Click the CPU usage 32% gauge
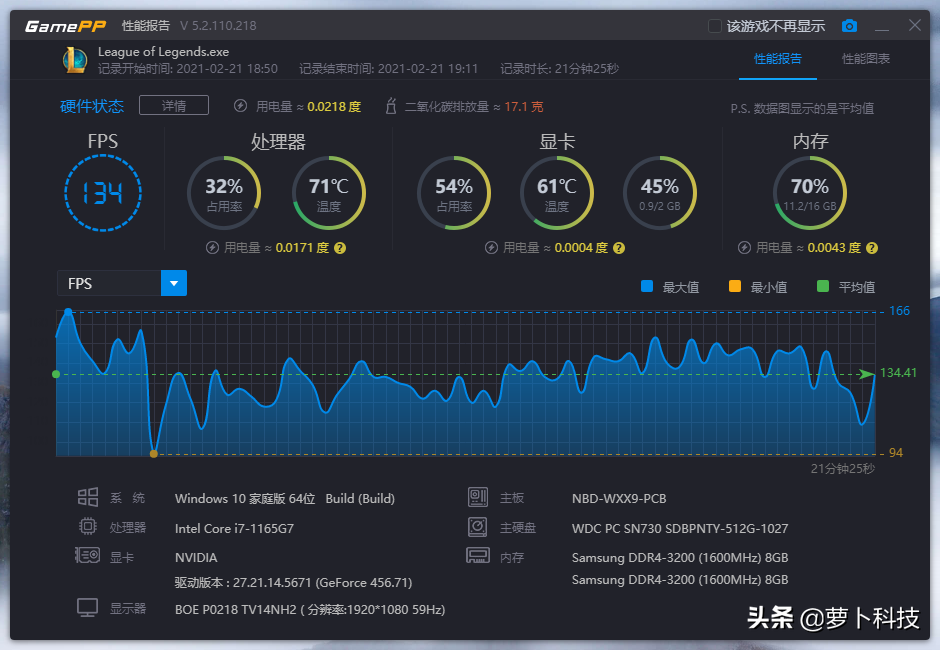 (224, 193)
